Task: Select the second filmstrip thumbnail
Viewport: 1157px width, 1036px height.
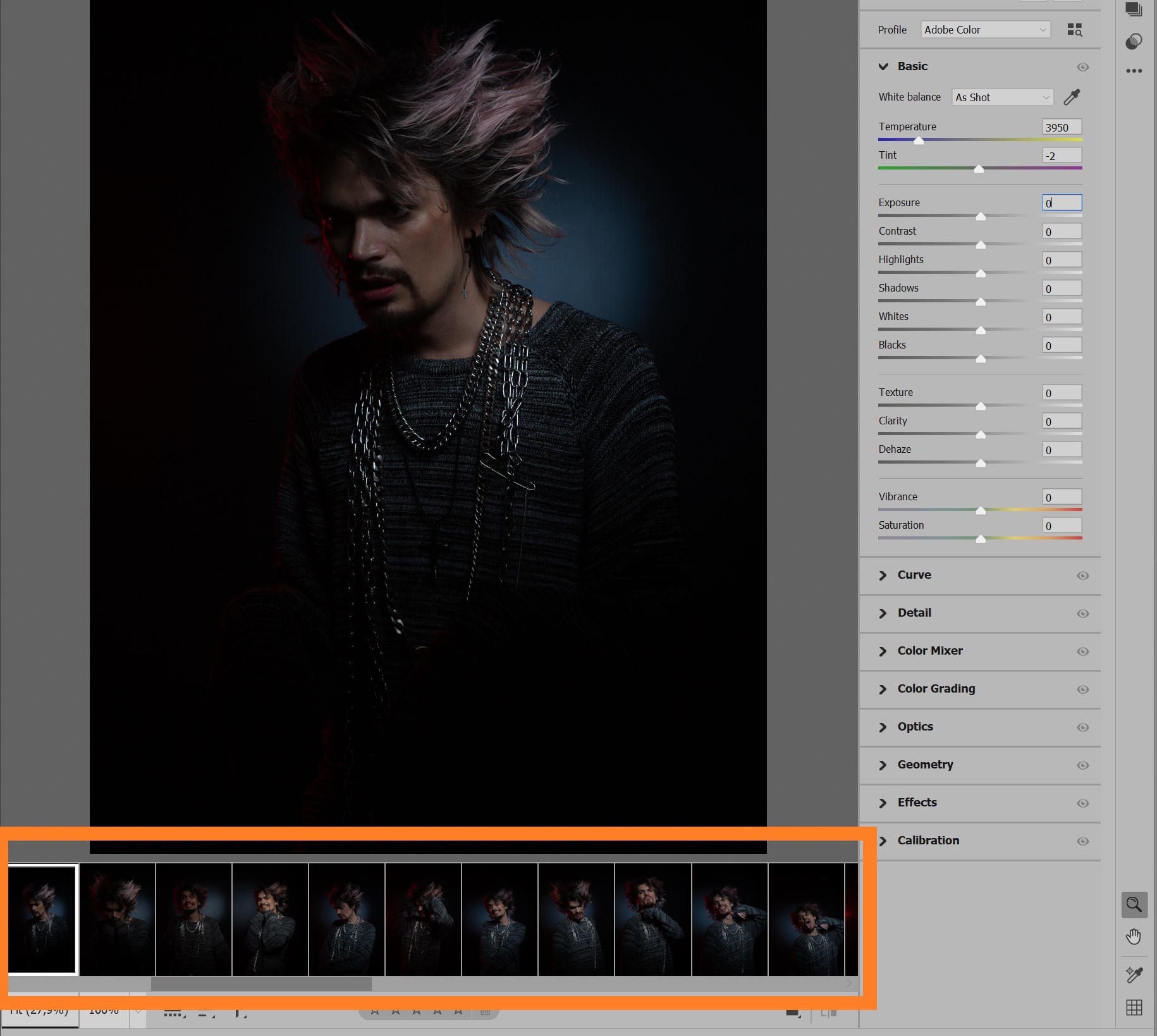Action: pyautogui.click(x=118, y=920)
